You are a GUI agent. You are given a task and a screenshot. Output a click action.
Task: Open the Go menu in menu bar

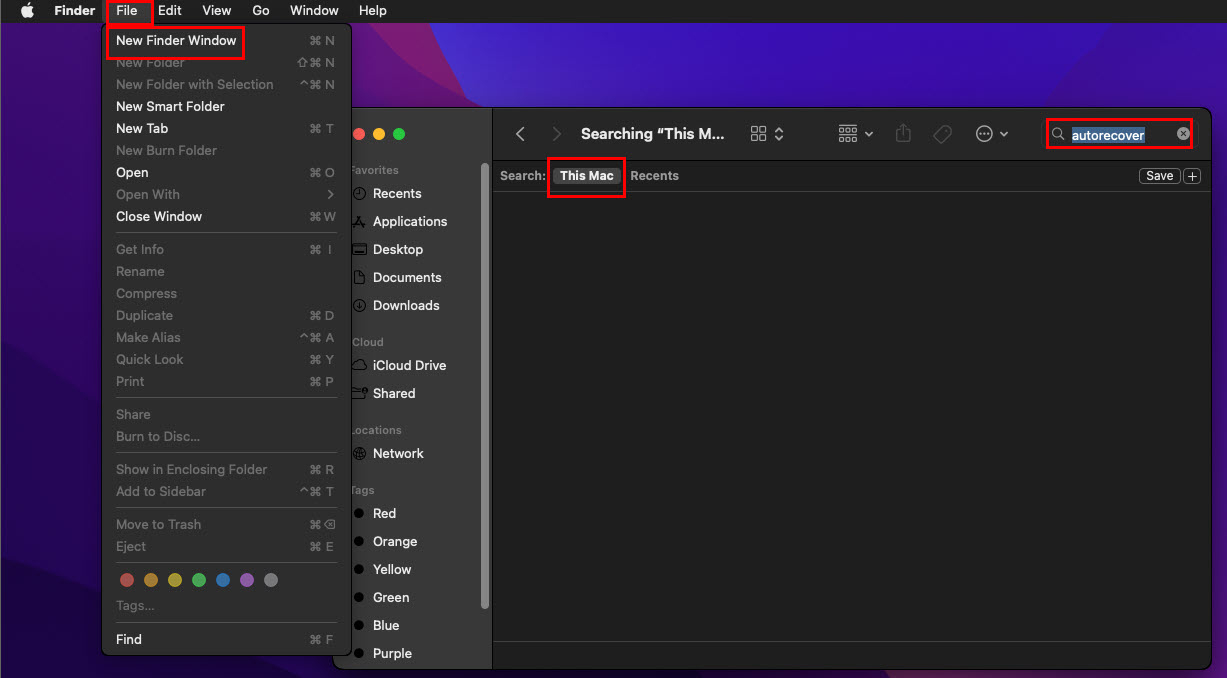[261, 11]
